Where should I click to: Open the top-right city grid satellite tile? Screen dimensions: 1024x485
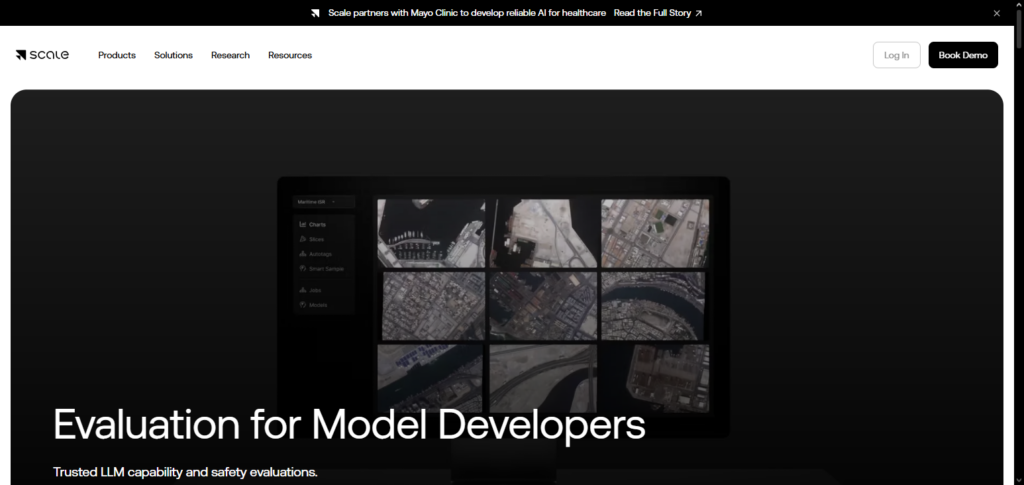(655, 233)
